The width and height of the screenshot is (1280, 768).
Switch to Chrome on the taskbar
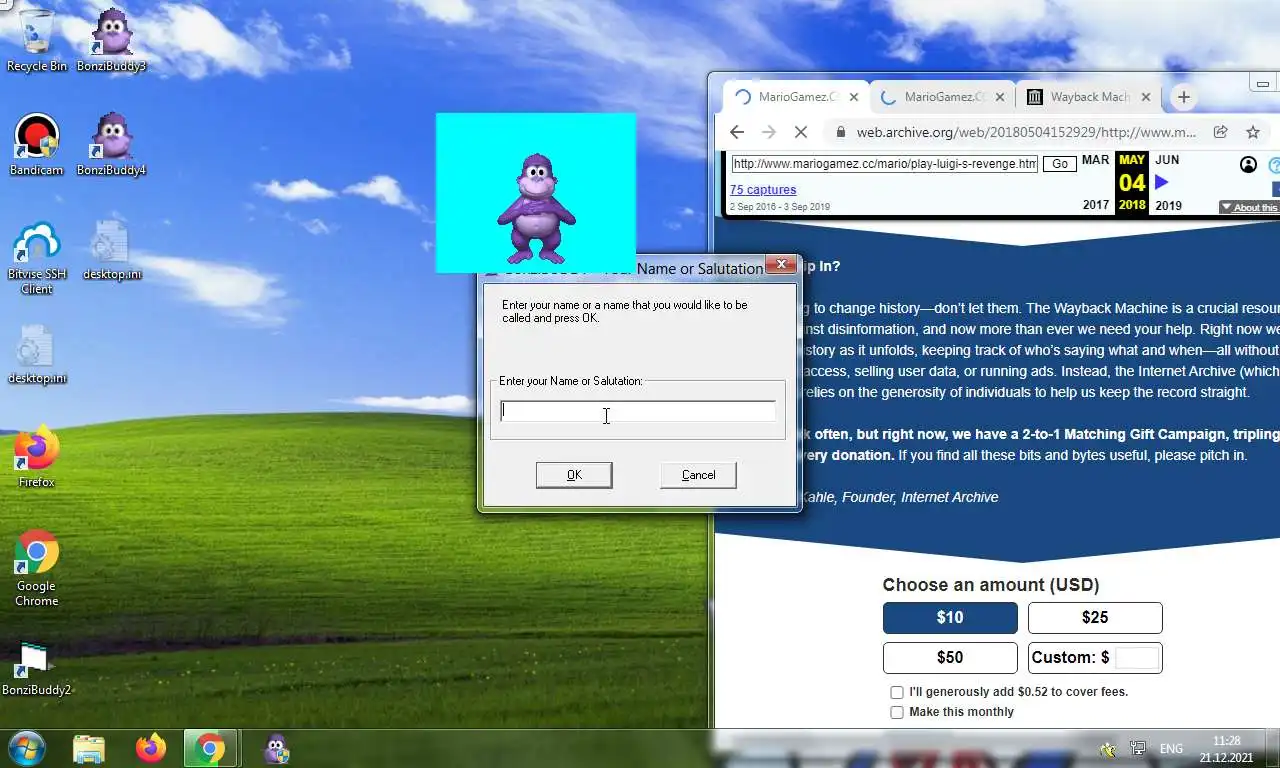click(210, 748)
